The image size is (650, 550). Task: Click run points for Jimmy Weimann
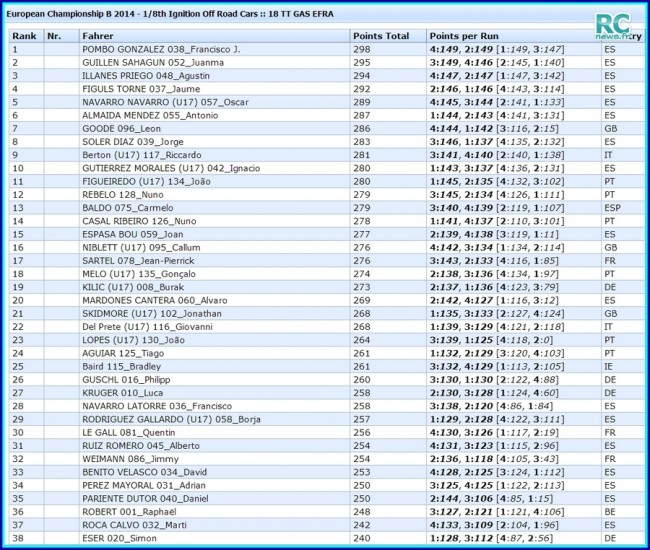tap(494, 459)
